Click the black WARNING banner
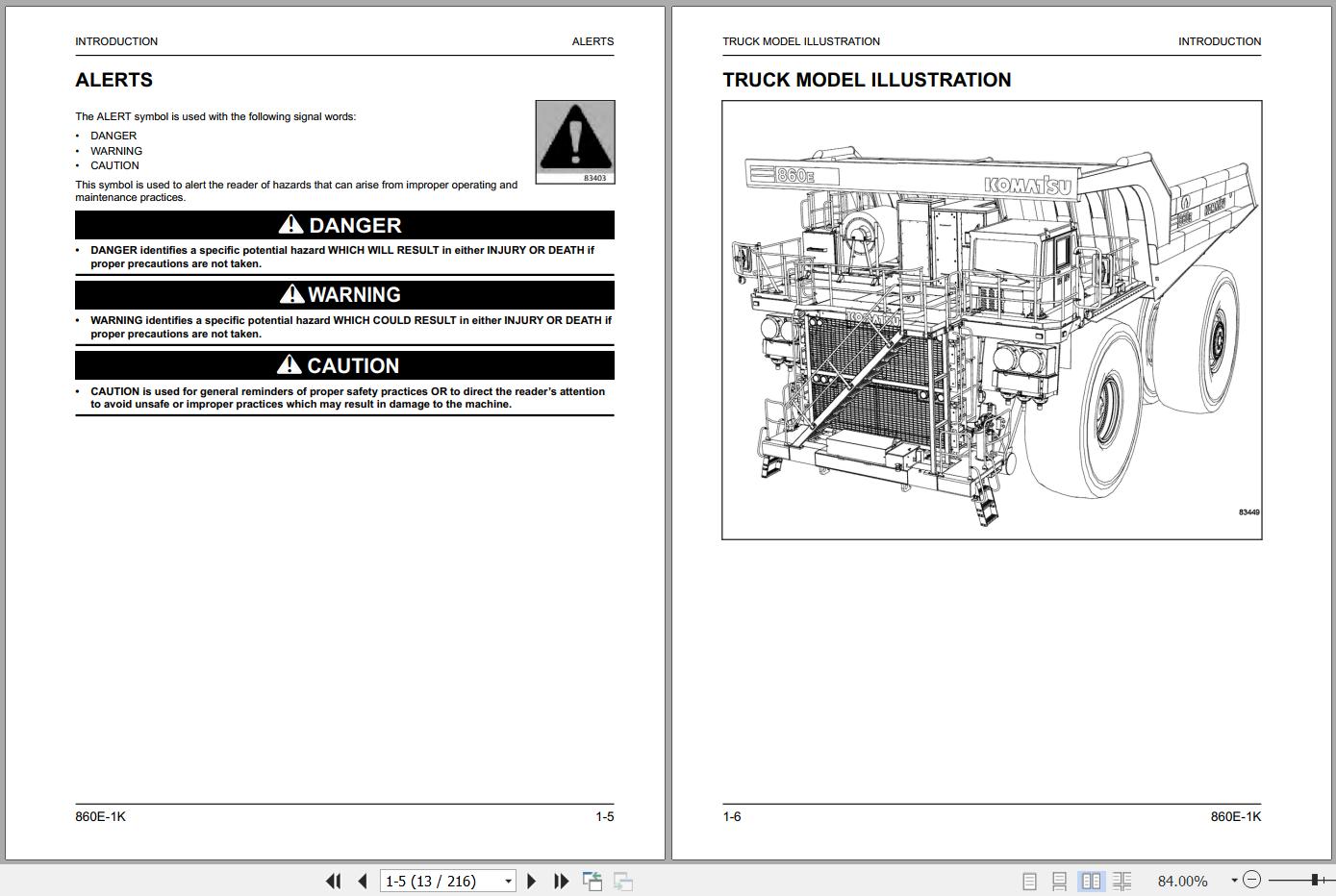1336x896 pixels. [x=344, y=294]
